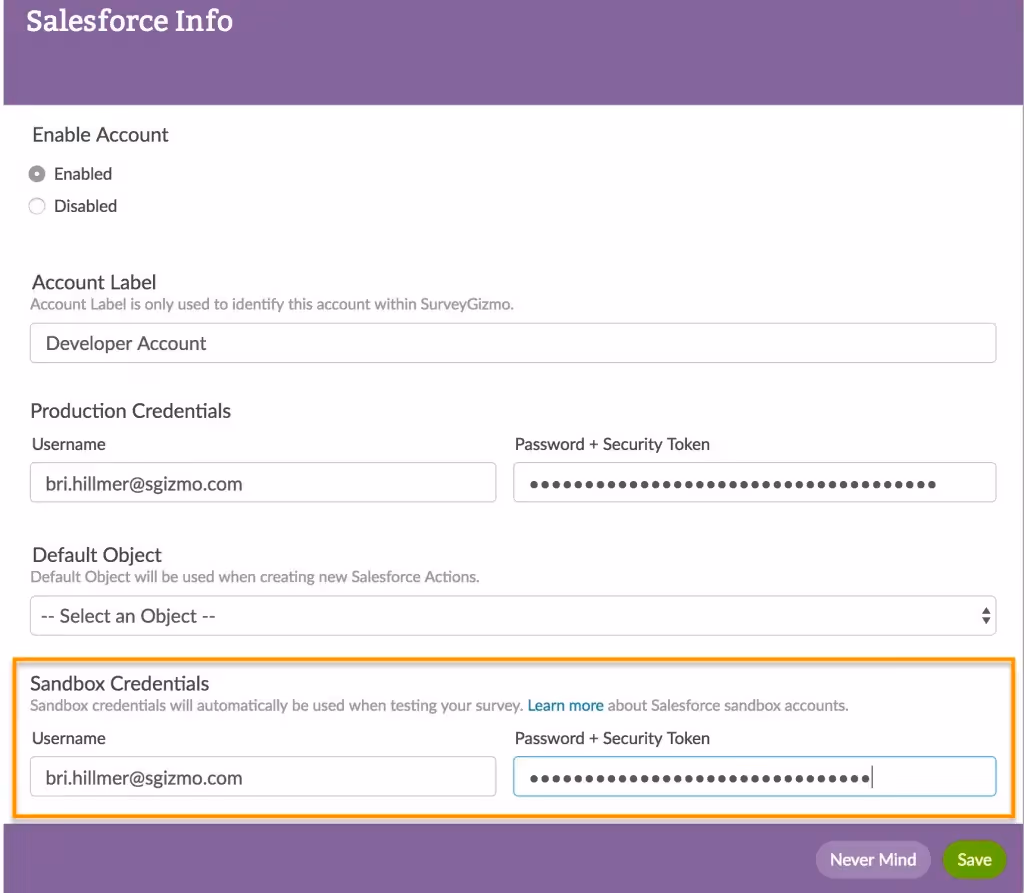Image resolution: width=1024 pixels, height=893 pixels.
Task: Click the Sandbox Credentials Username field
Action: click(263, 777)
